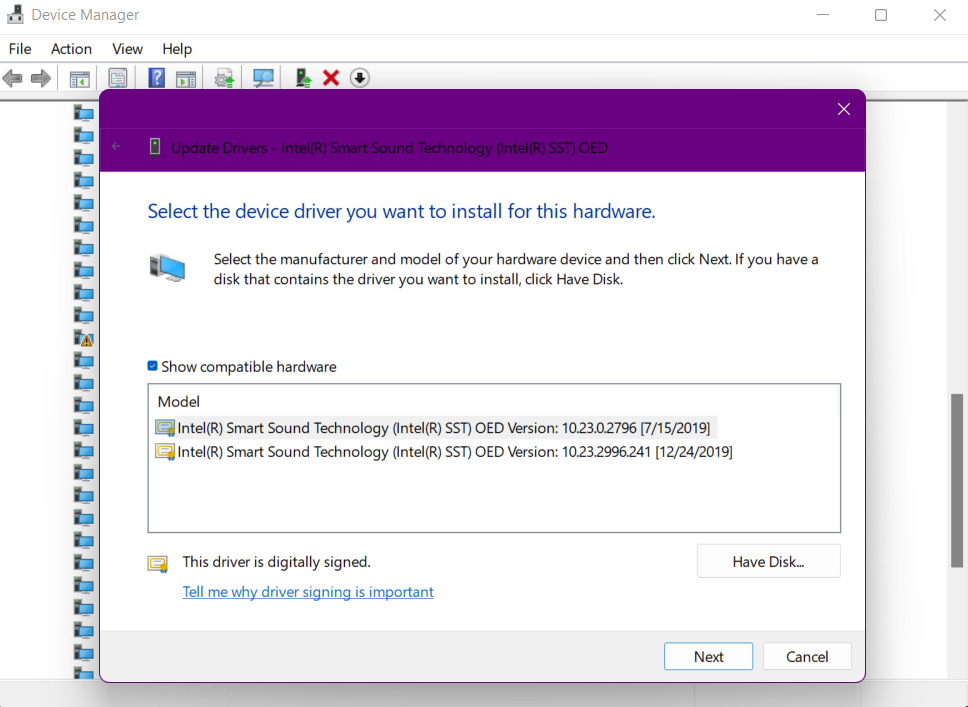The width and height of the screenshot is (968, 707).
Task: Click the blue question mark Help icon
Action: point(156,78)
